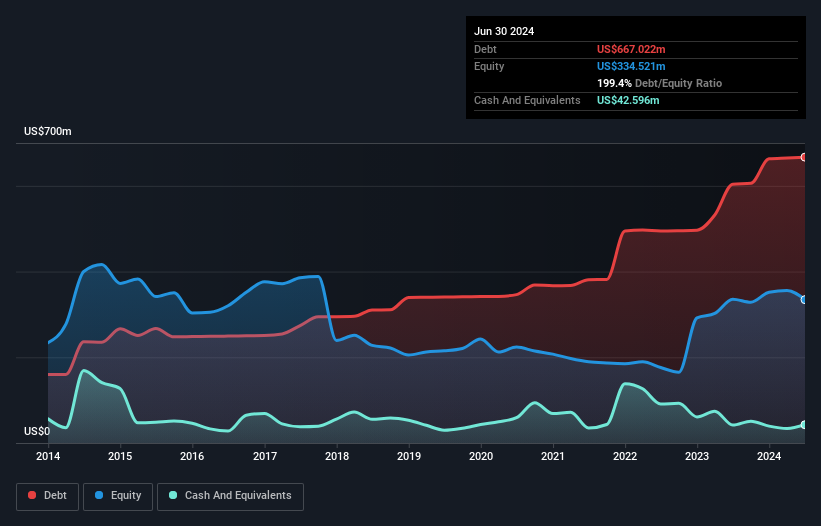Click the blue Equity legend dot

point(99,495)
